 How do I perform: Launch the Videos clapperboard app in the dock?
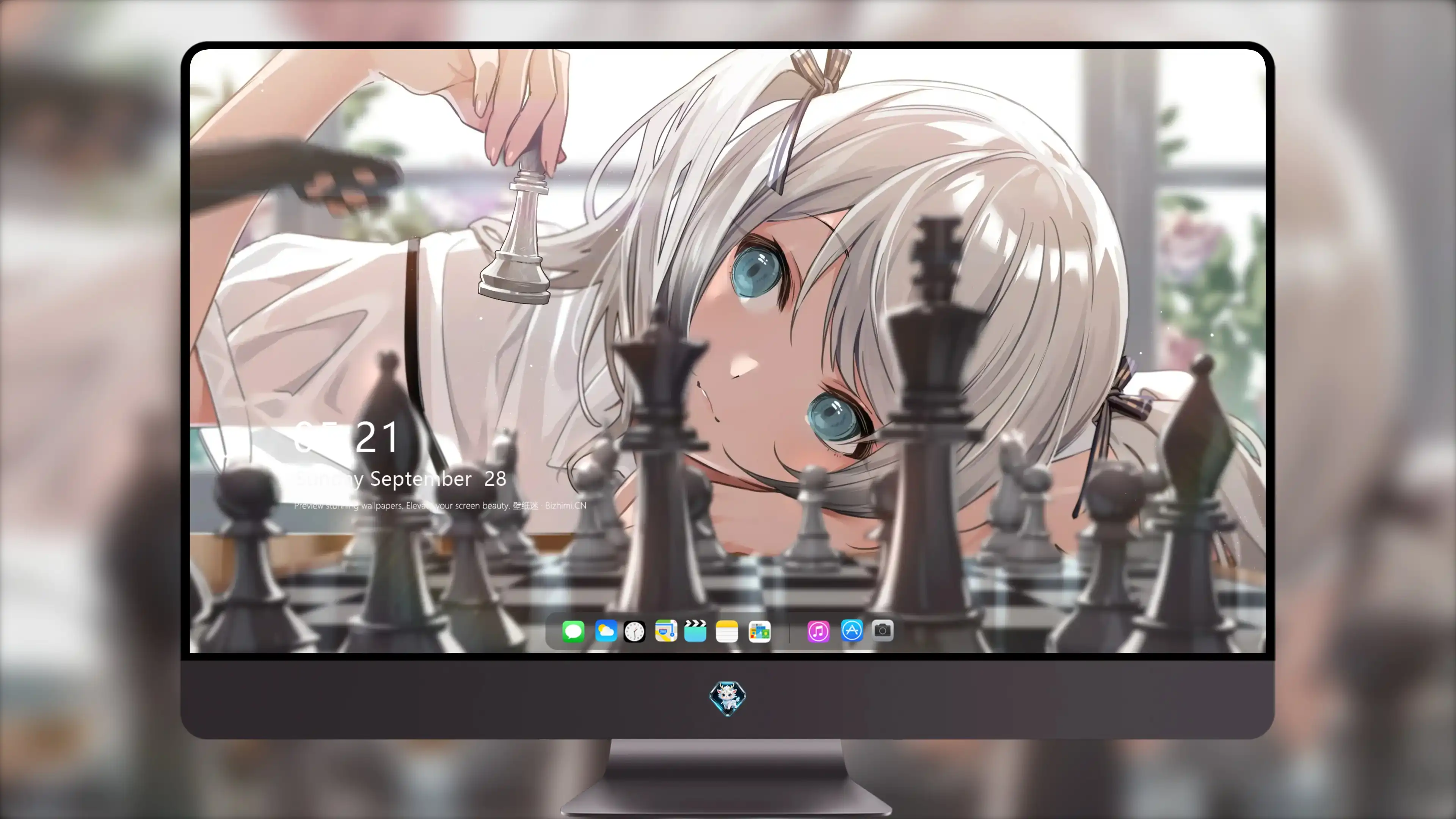(x=695, y=631)
